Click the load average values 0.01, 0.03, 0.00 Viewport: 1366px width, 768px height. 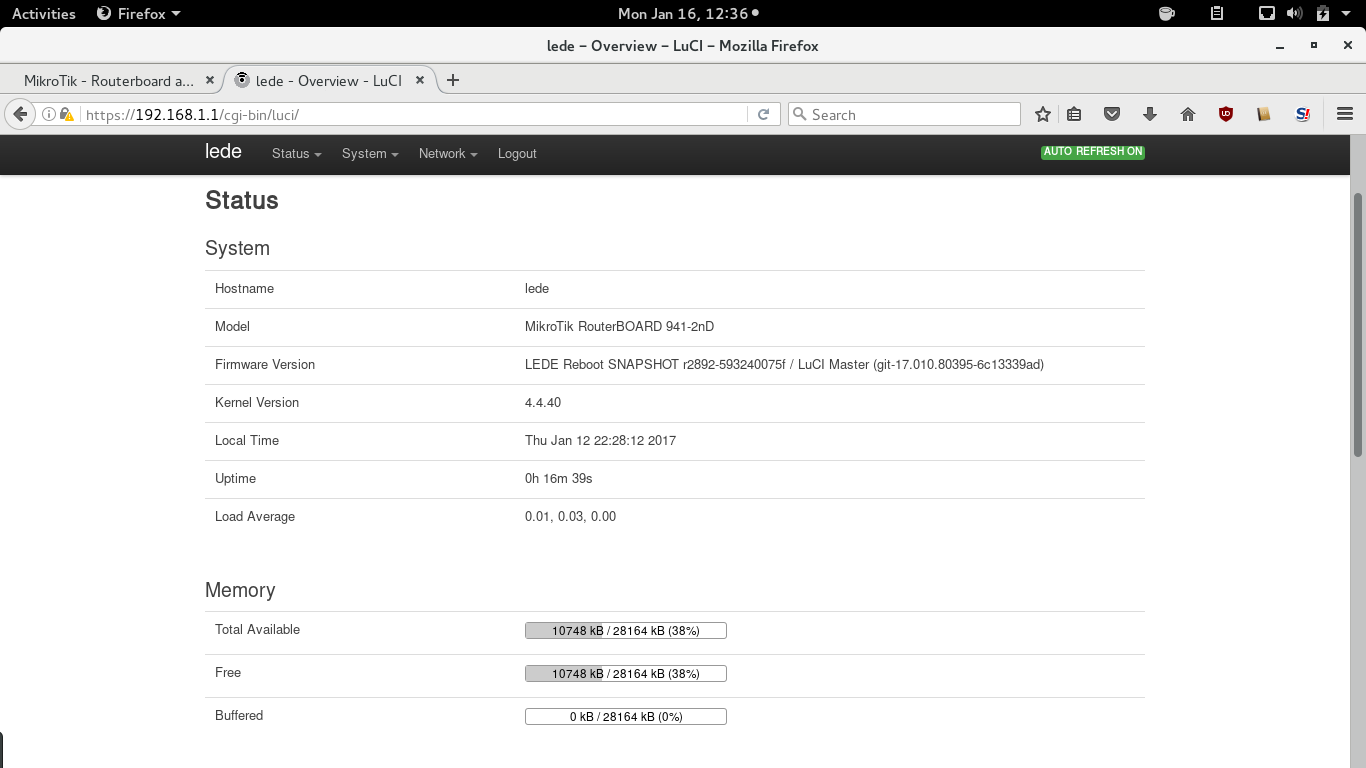[x=570, y=517]
